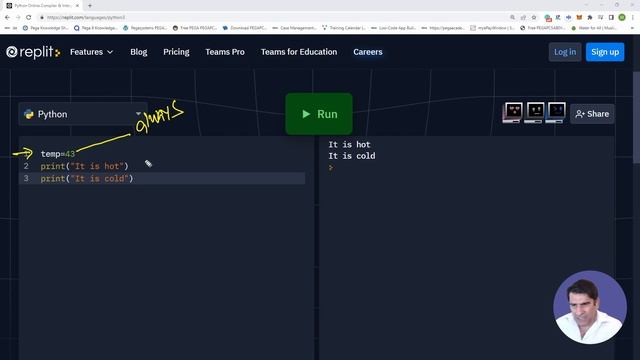
Task: Open the Extensions puzzle icon
Action: (590, 18)
